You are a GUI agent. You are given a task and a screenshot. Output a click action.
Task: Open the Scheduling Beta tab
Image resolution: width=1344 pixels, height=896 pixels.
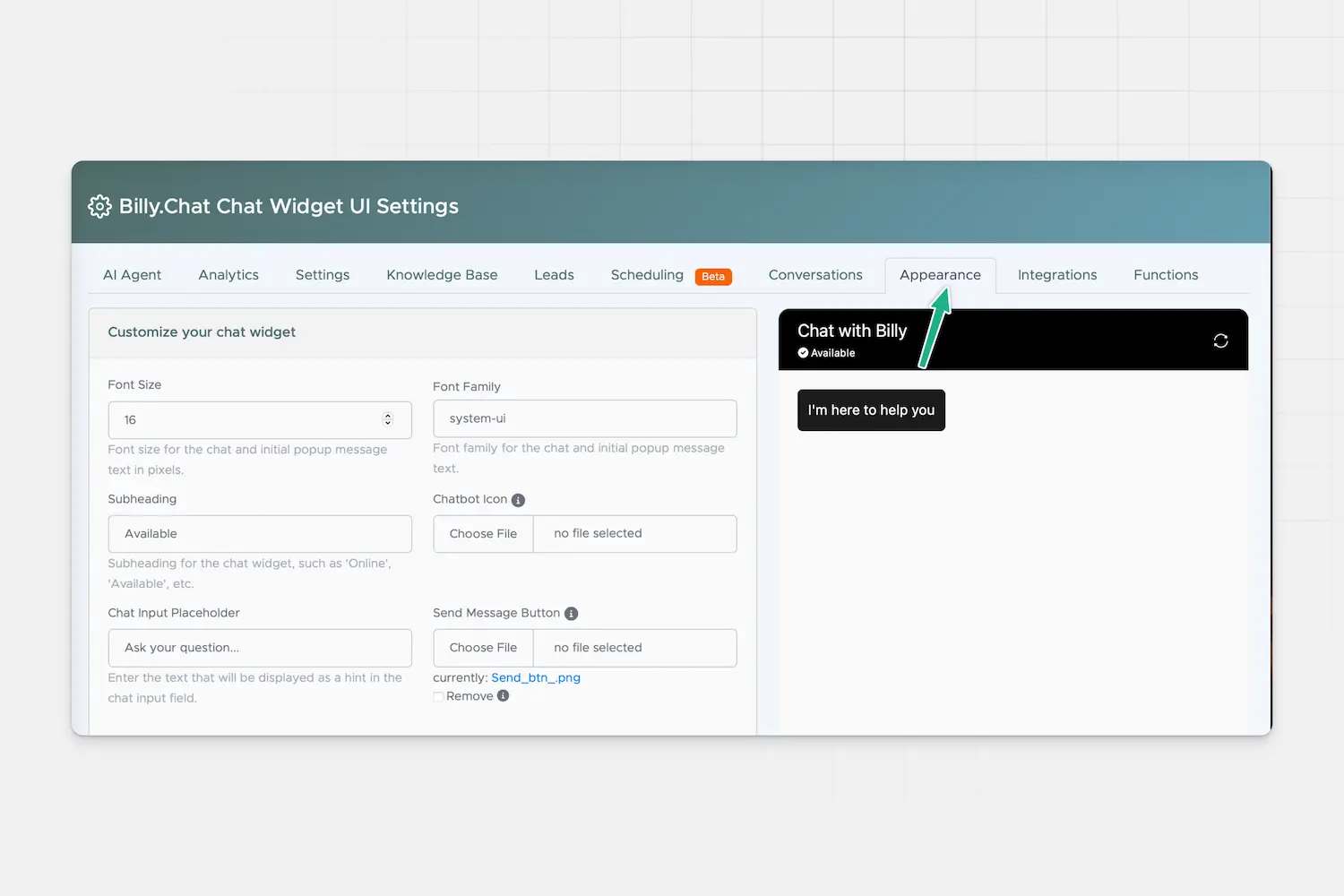(x=671, y=275)
